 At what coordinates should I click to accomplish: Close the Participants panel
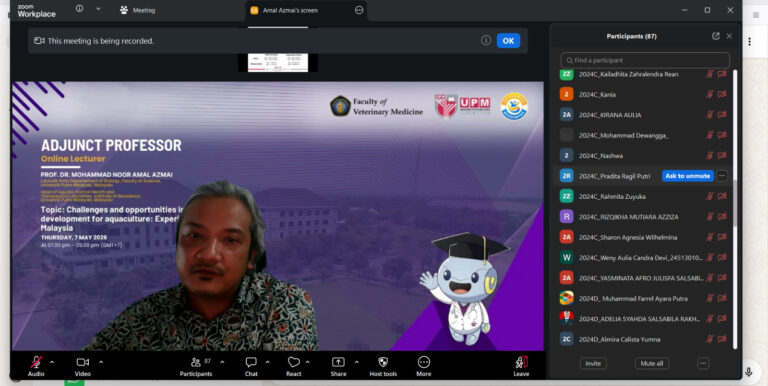tap(729, 36)
